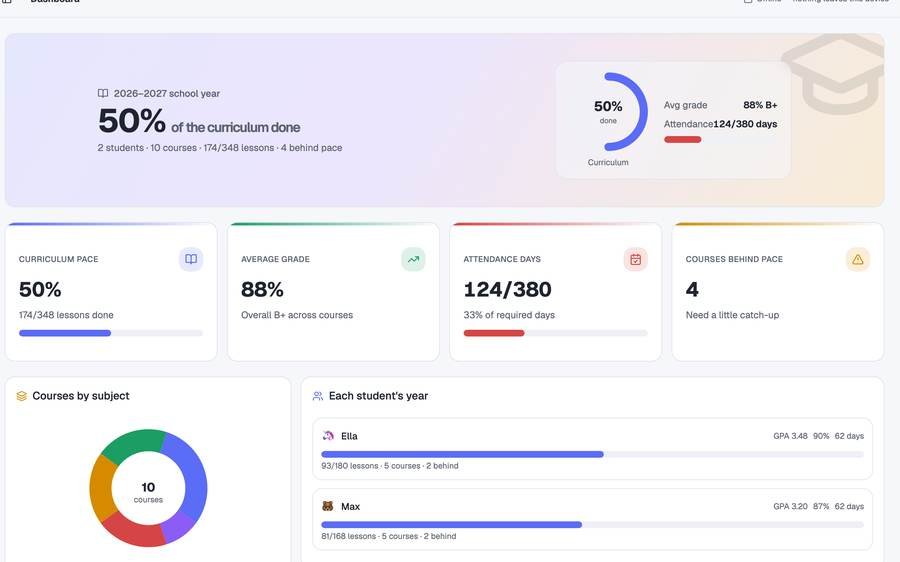Click the 'Each student's year' heading

(378, 396)
